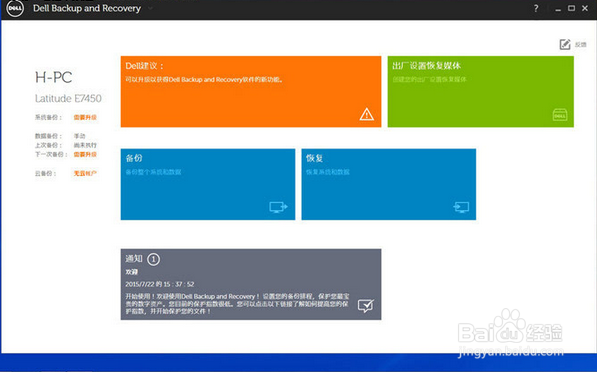Viewport: 597px width, 372px height.
Task: Click the Latitude E7450 model label
Action: [68, 99]
